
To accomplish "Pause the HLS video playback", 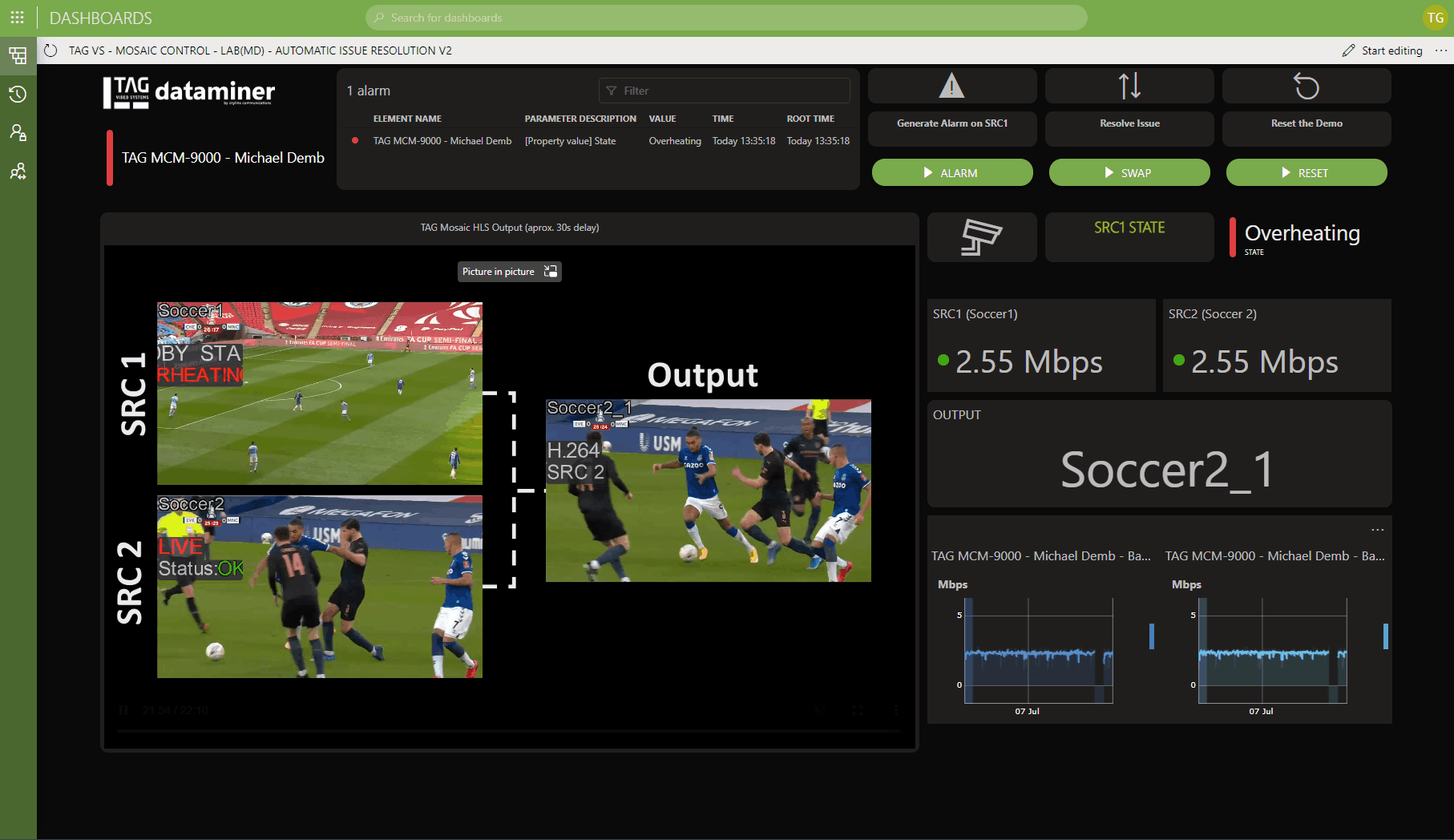I will [x=123, y=710].
